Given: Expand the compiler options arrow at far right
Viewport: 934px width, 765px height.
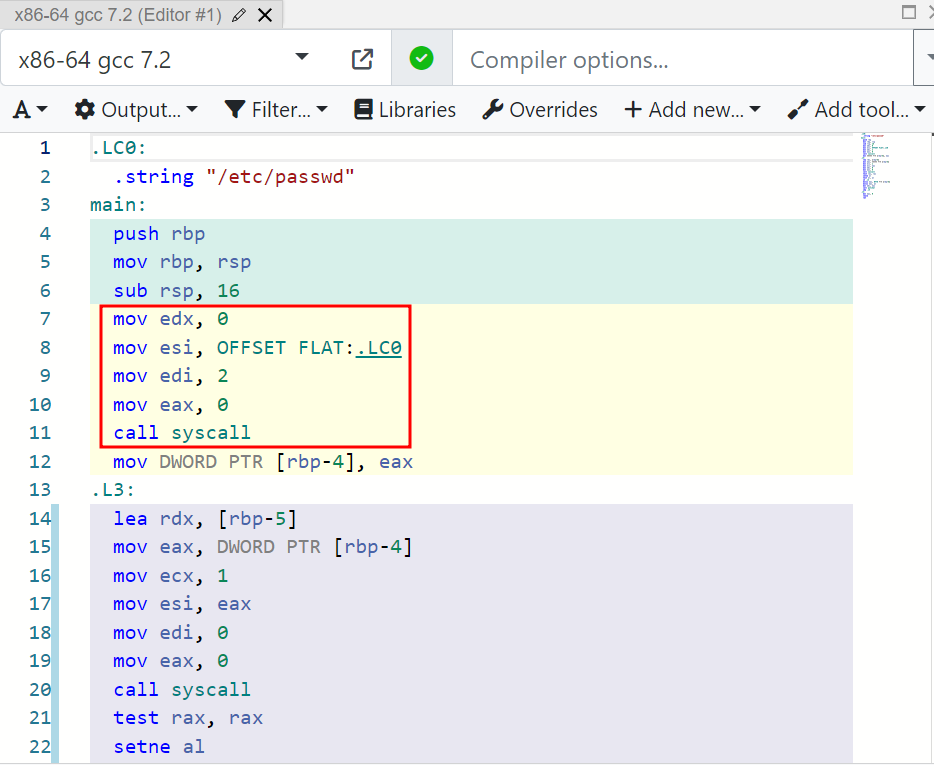Looking at the screenshot, I should coord(925,60).
